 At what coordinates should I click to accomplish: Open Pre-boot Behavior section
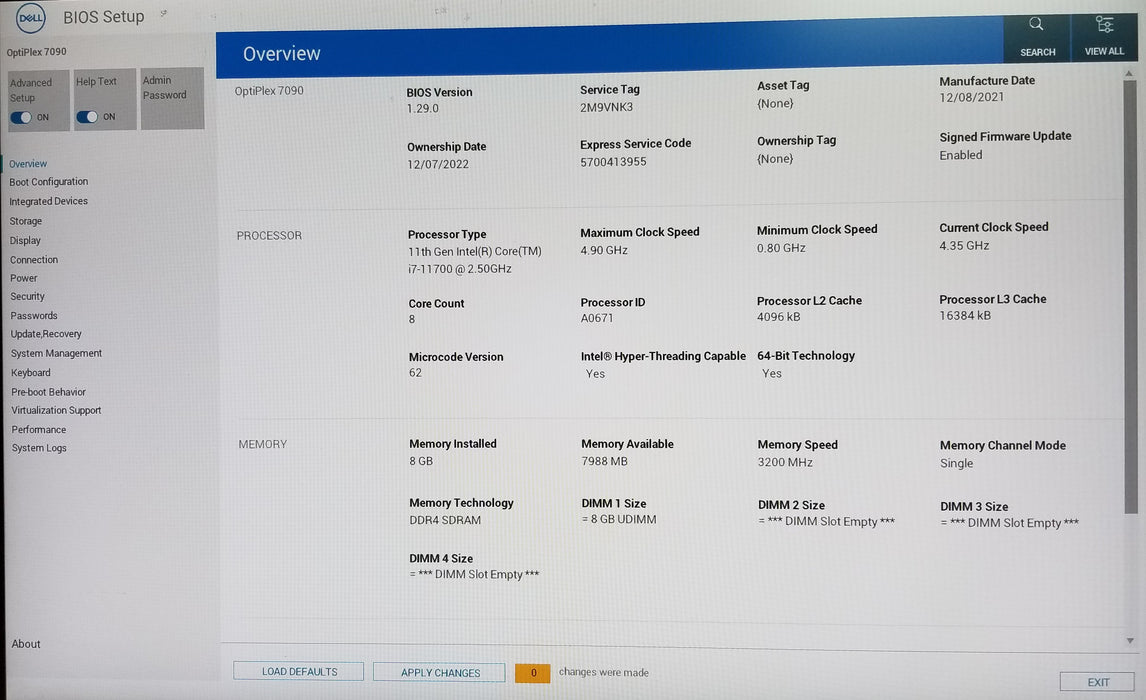coord(48,392)
